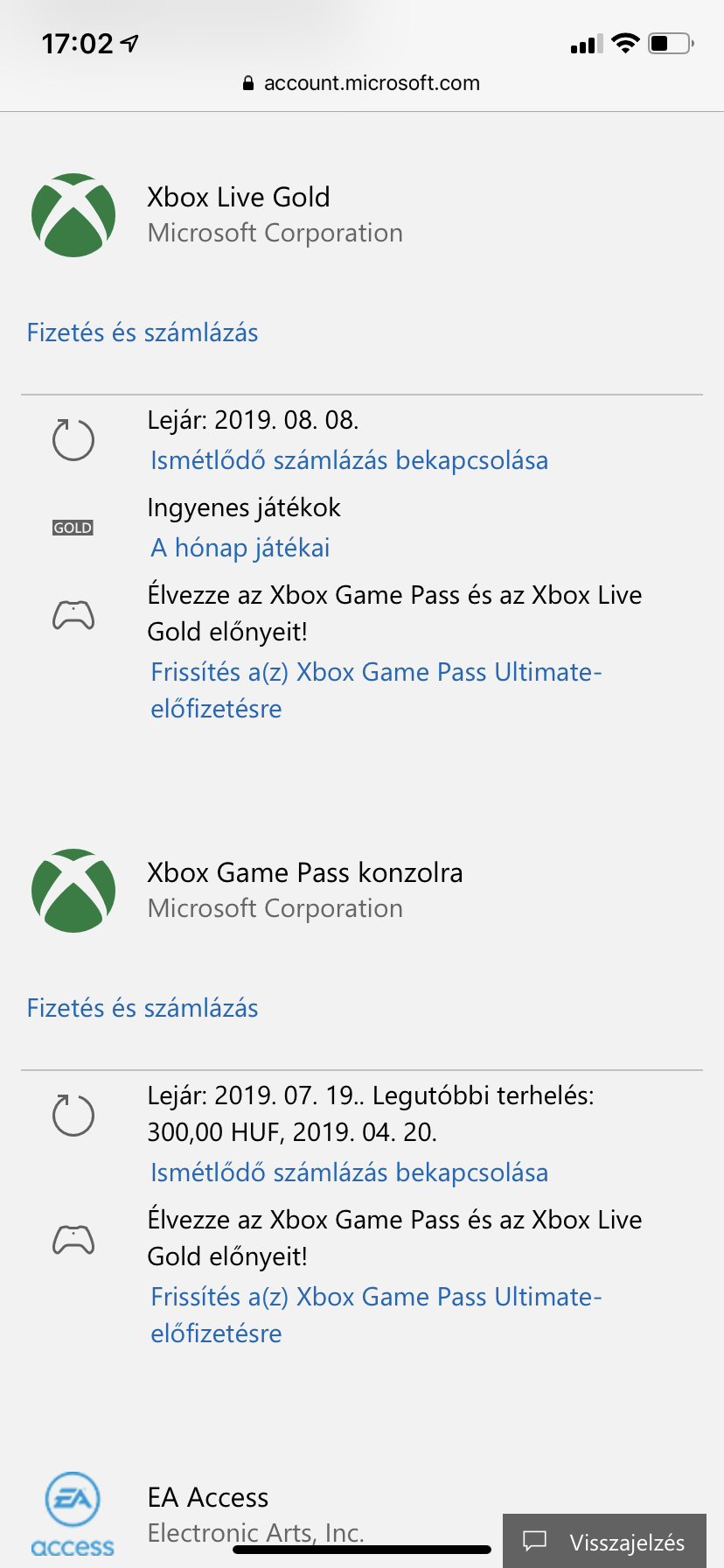Tap the Xbox Game Pass konzolra logo
The width and height of the screenshot is (724, 1568).
[73, 891]
